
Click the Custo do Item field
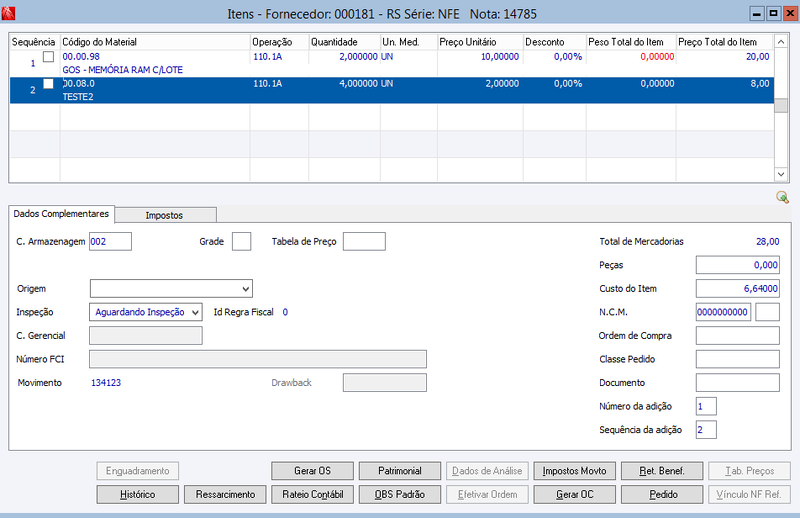pos(738,288)
